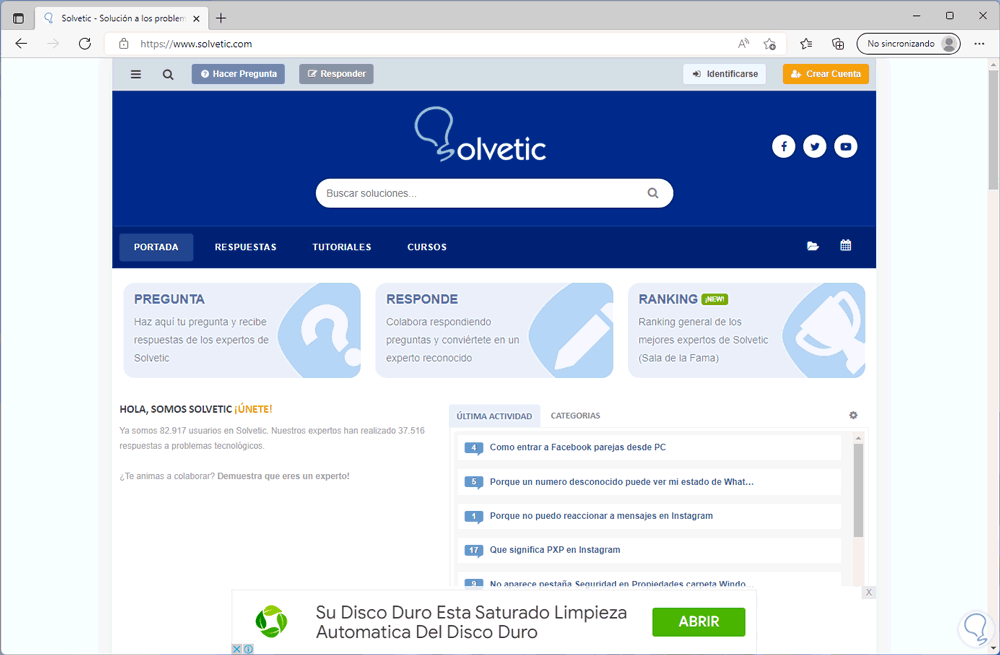1000x655 pixels.
Task: Go back to previous browser page
Action: [x=21, y=43]
